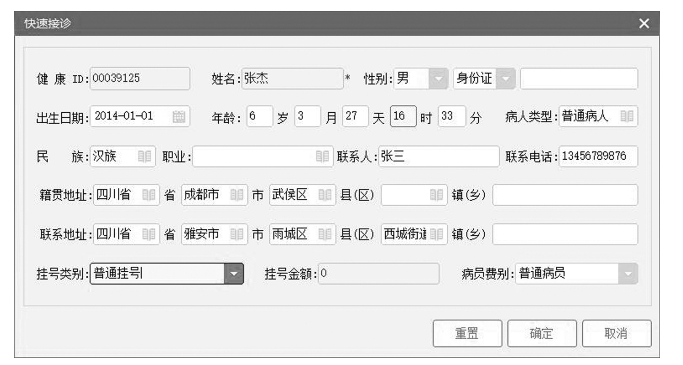Viewport: 683px width, 365px height.
Task: Focus empty 籍贯地址 detail address field
Action: [565, 195]
